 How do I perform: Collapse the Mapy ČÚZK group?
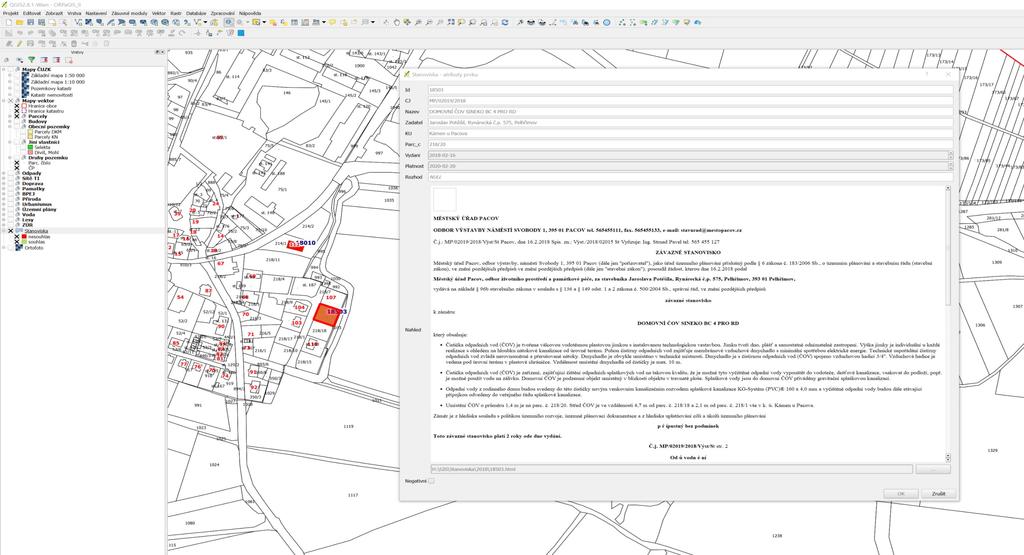click(x=3, y=69)
